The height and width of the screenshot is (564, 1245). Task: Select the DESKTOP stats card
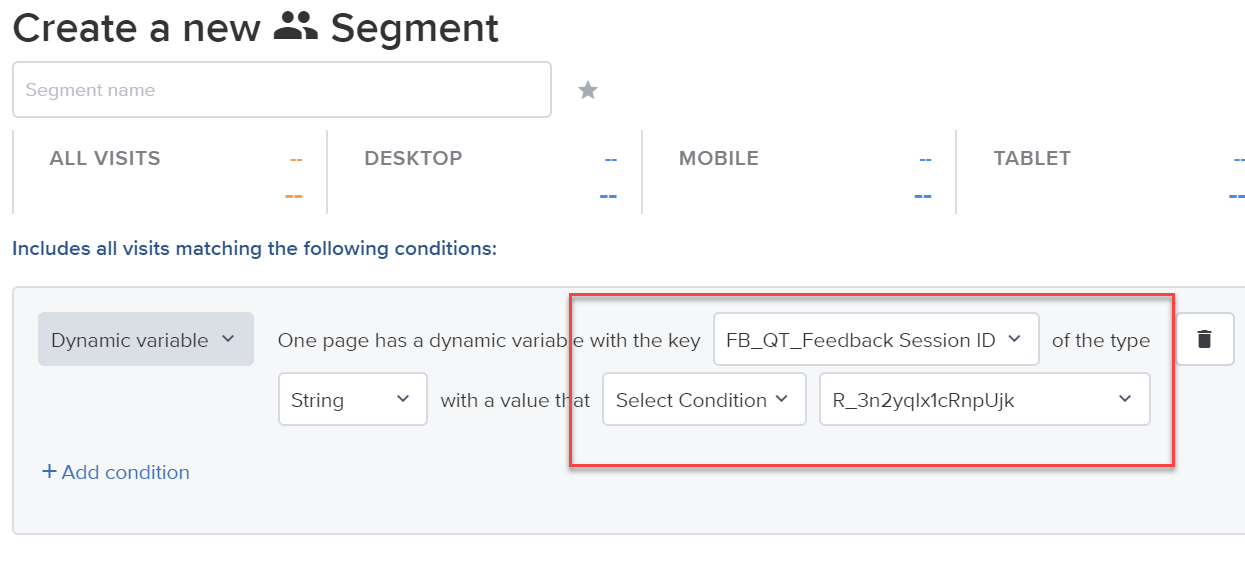click(x=484, y=172)
